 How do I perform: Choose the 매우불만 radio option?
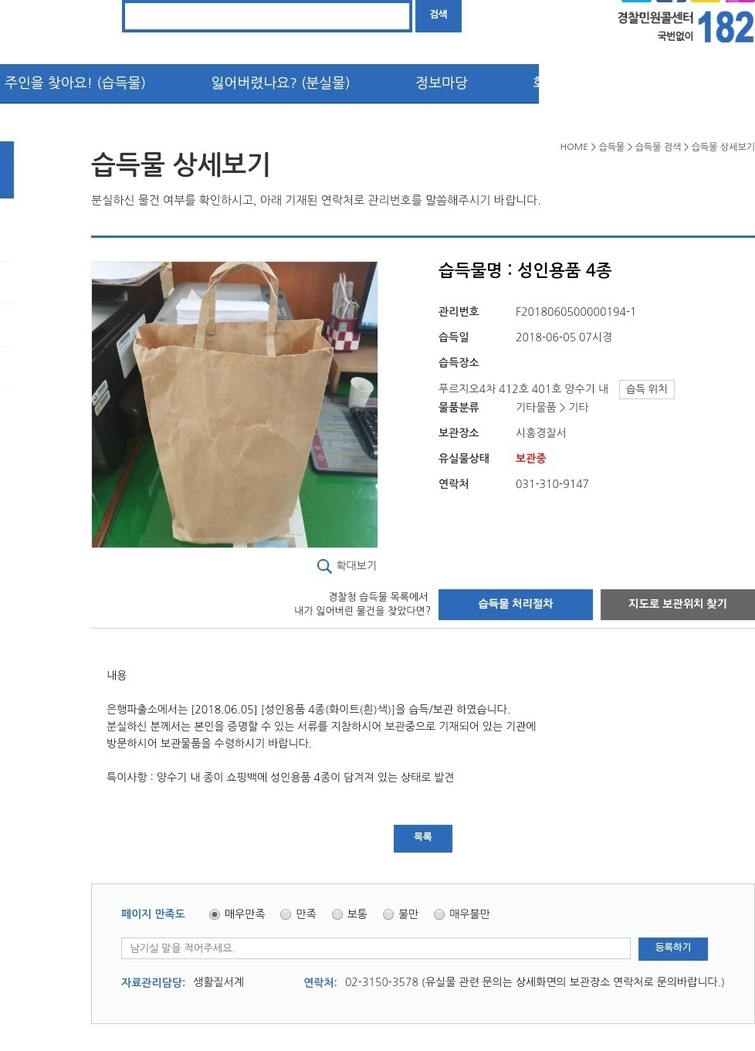(439, 914)
